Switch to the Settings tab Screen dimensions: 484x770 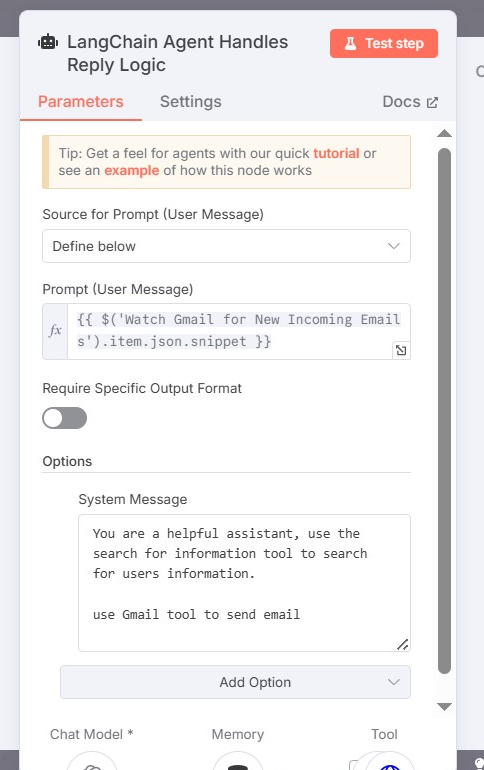pyautogui.click(x=190, y=102)
